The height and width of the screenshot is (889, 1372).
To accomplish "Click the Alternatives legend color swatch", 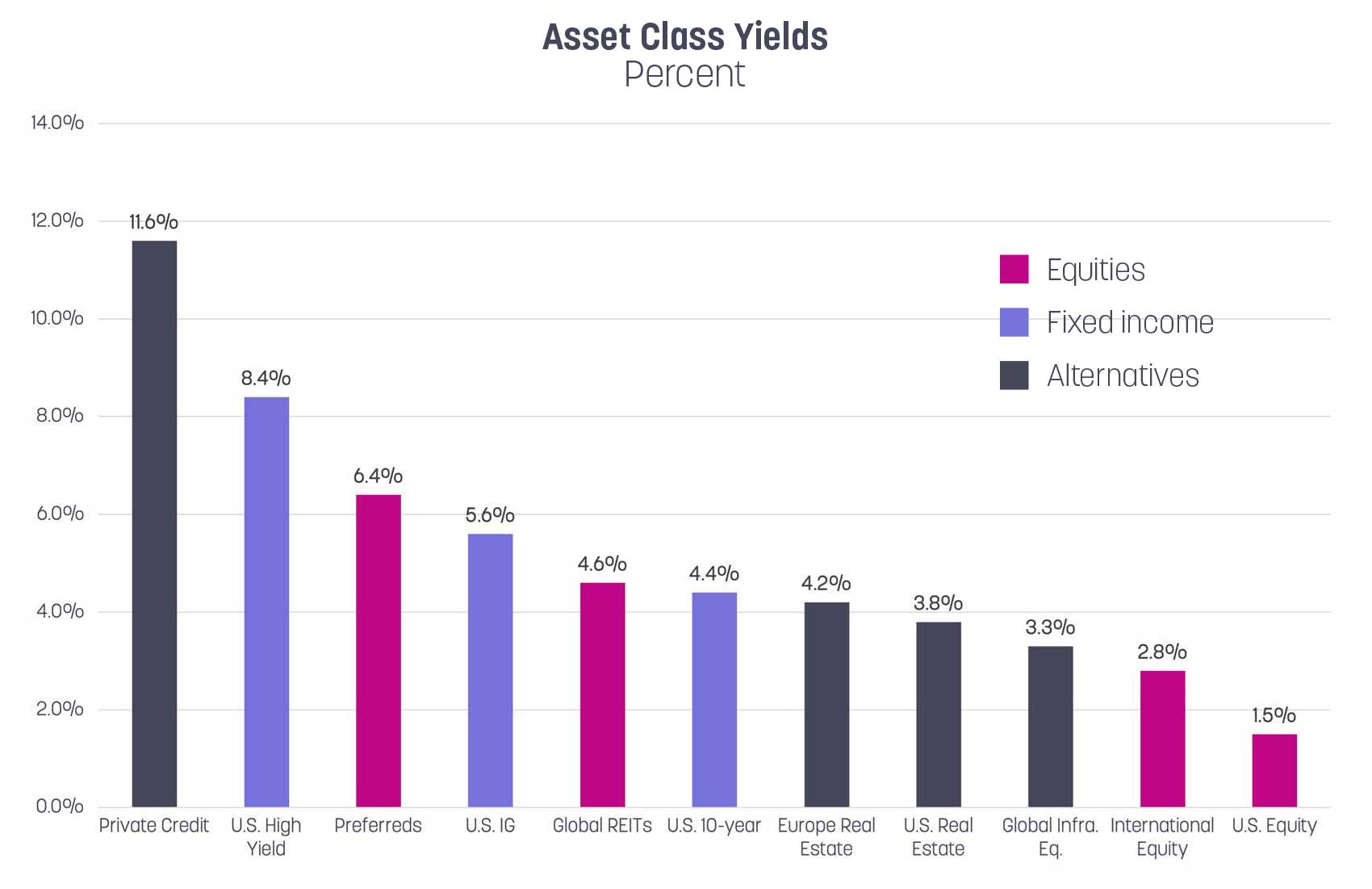I will click(1014, 375).
